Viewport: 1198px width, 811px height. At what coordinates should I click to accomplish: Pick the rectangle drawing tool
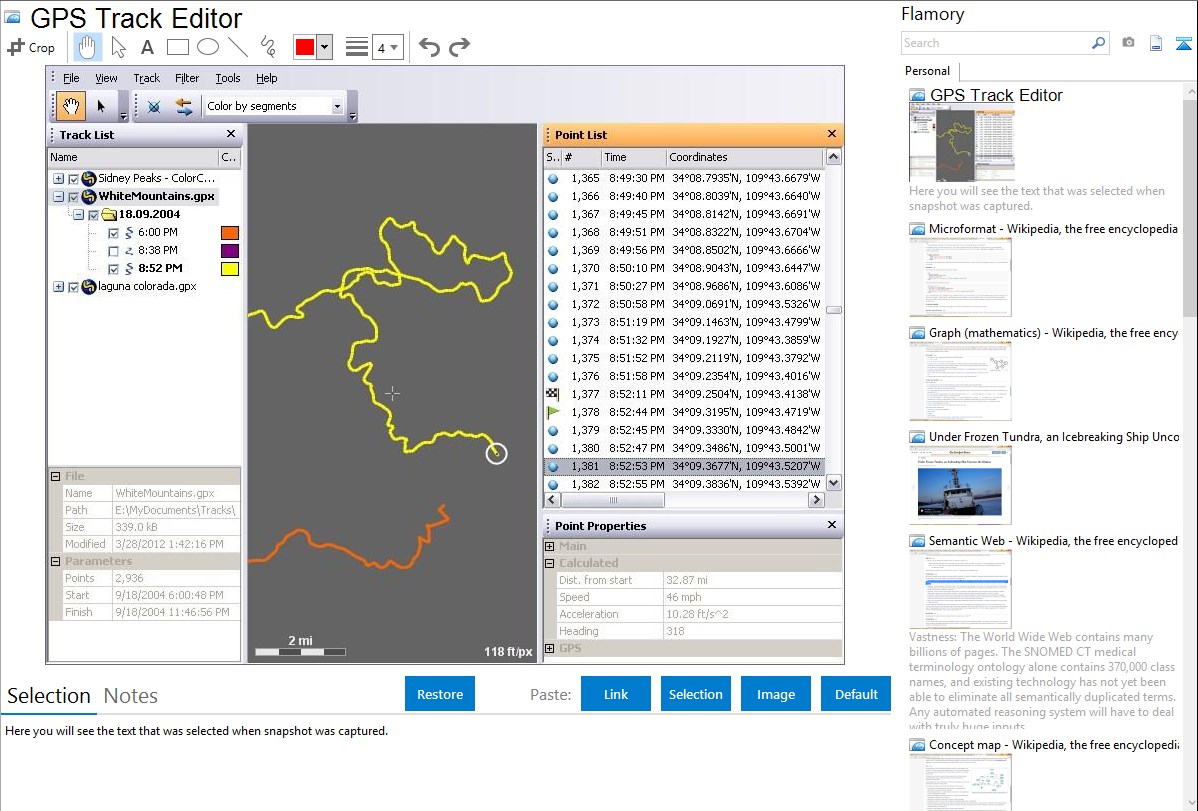177,47
